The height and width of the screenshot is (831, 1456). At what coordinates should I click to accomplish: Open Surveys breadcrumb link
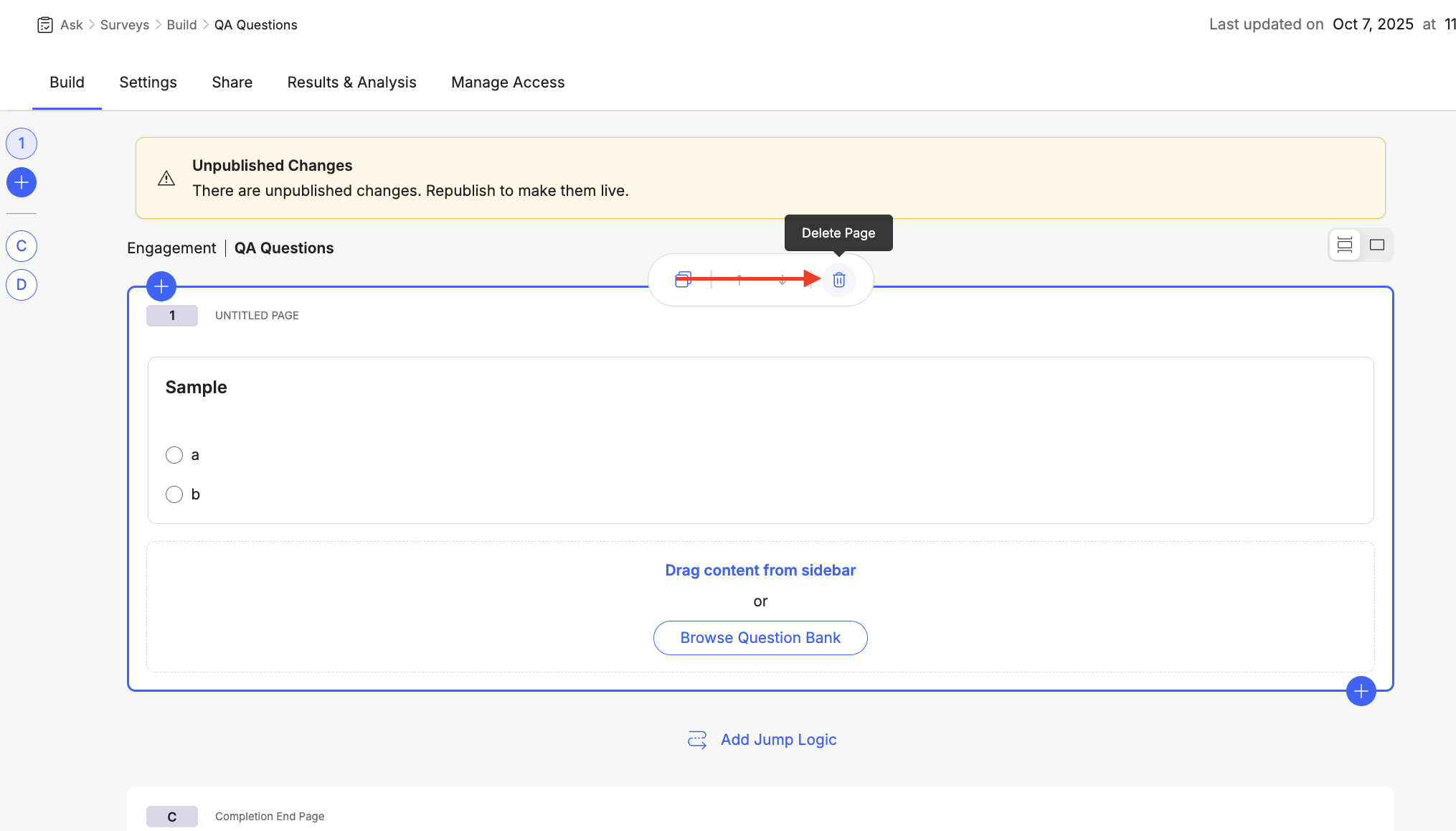125,25
